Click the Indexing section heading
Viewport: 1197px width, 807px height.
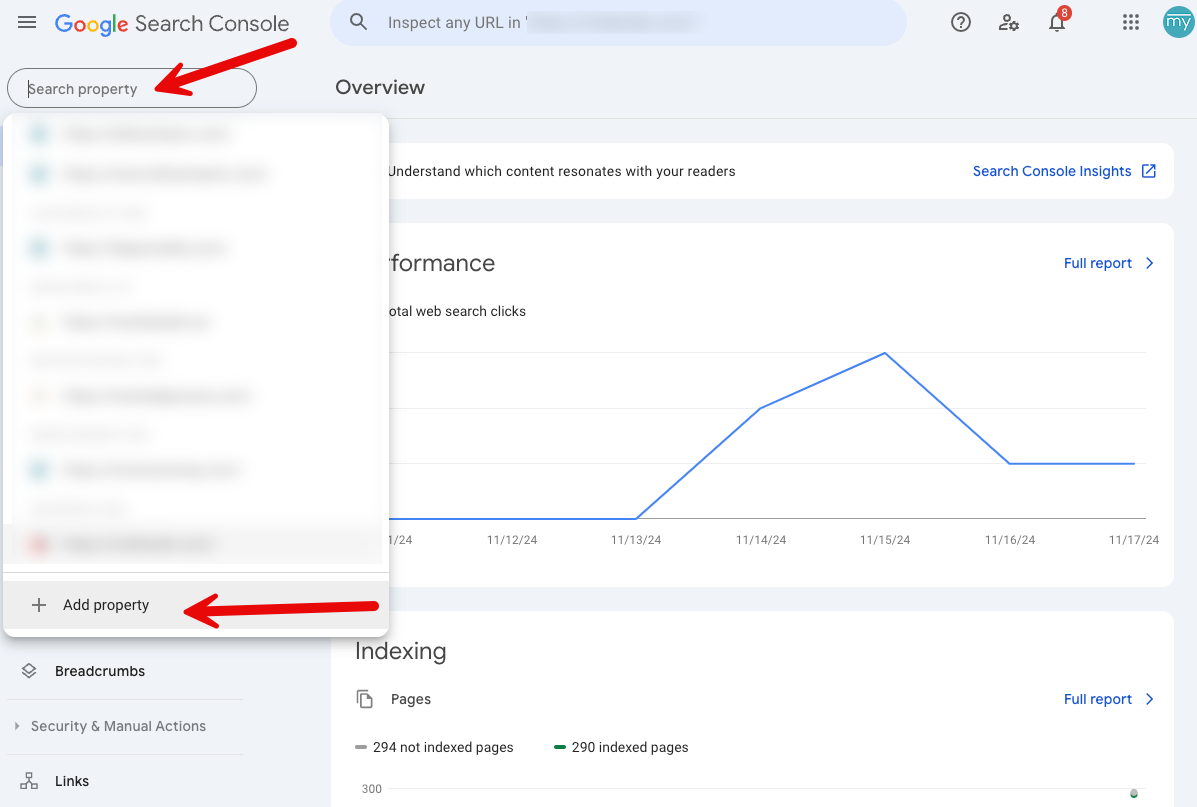coord(400,651)
